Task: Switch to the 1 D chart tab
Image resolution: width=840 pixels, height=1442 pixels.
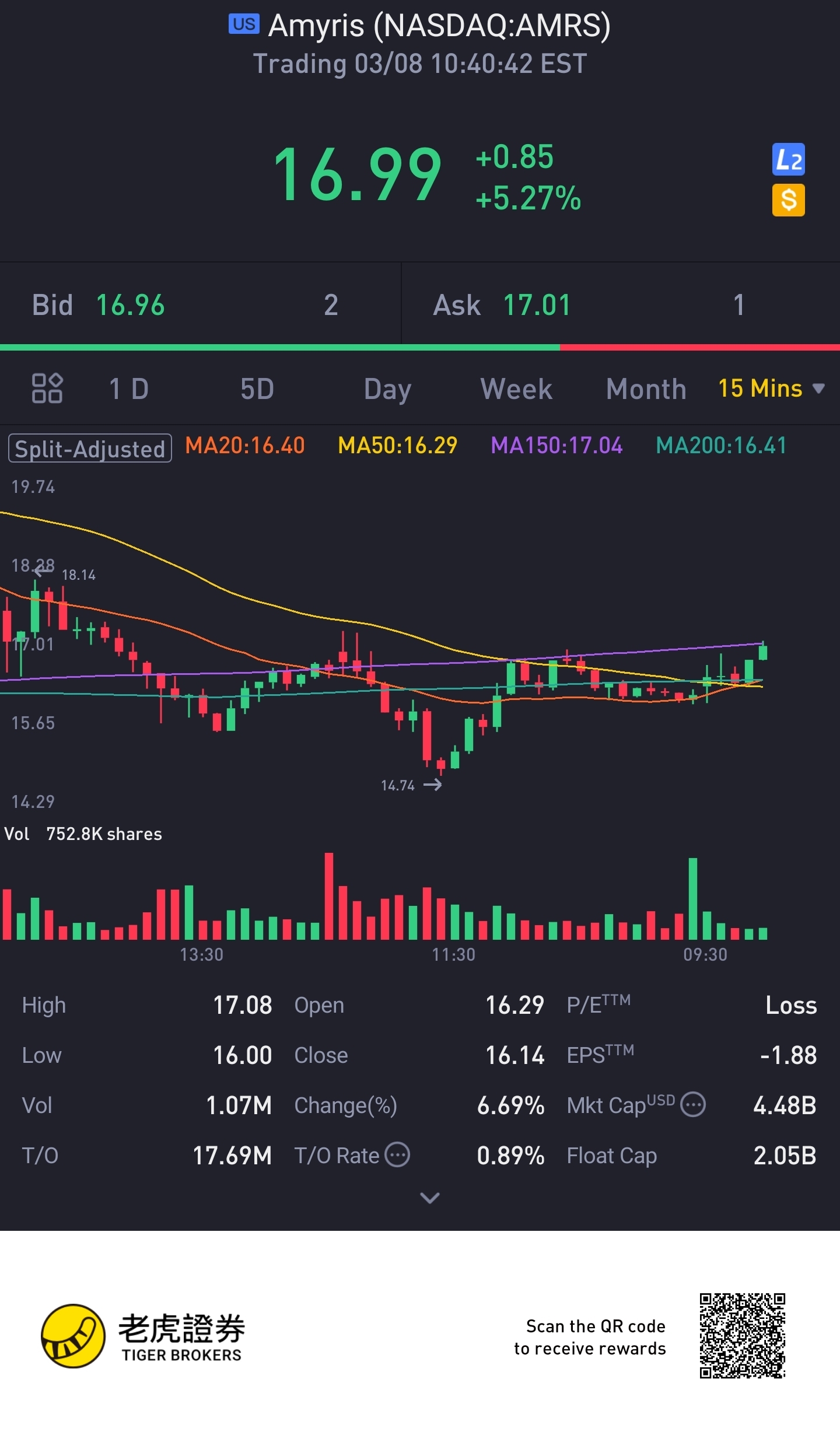Action: click(x=129, y=389)
